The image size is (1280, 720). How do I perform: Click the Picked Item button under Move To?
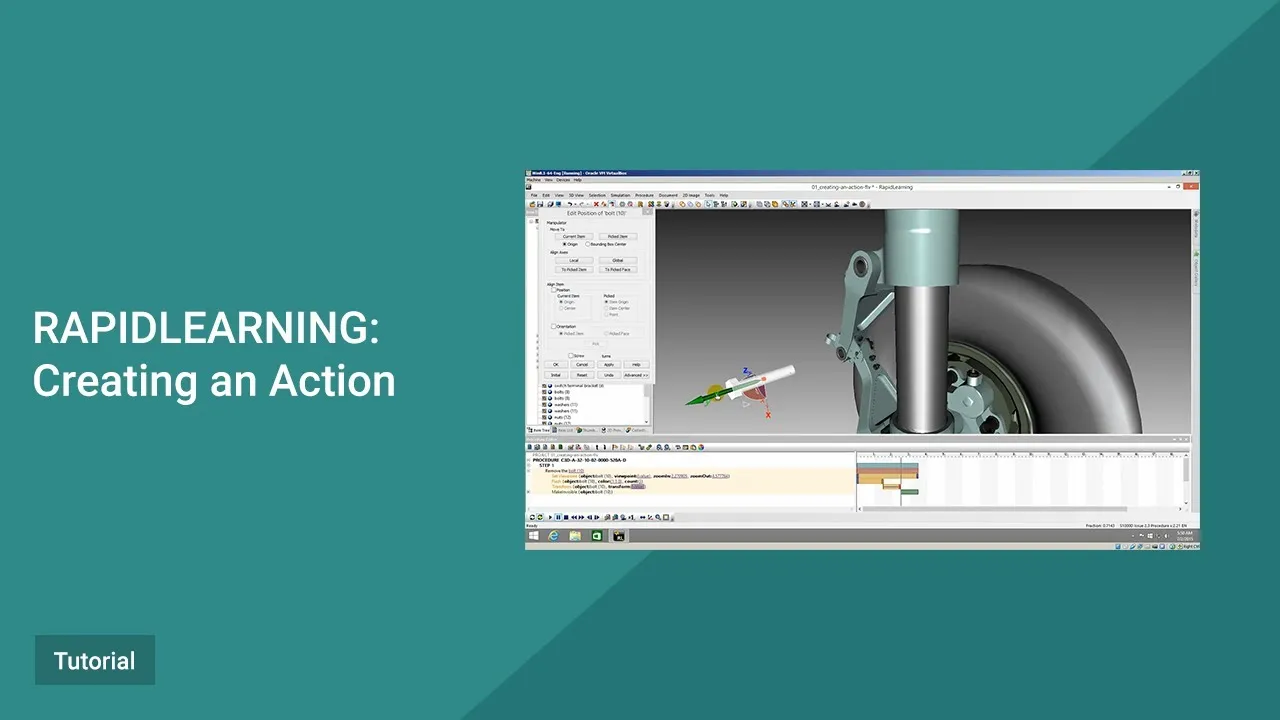pos(618,236)
